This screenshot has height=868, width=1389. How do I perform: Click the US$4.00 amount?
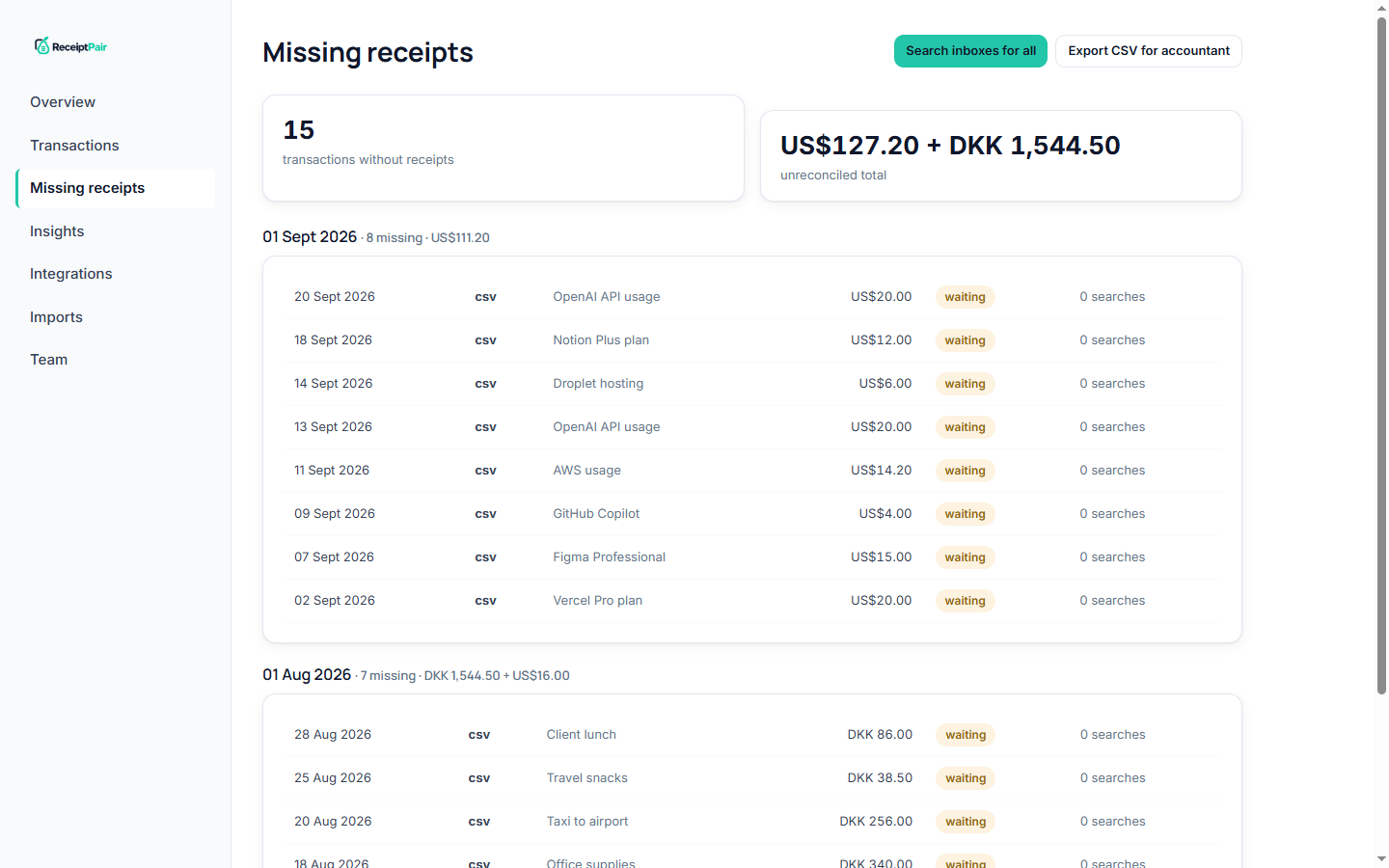(x=885, y=514)
